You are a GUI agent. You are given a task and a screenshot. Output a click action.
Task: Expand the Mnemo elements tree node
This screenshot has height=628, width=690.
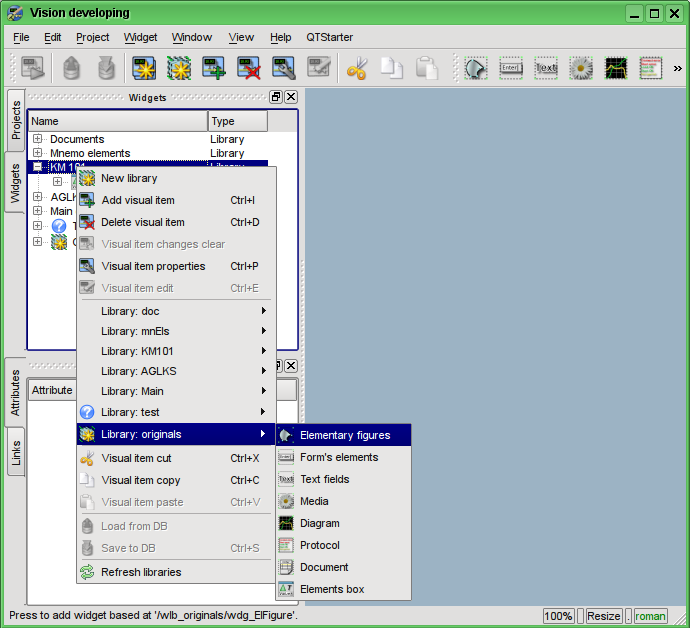coord(38,153)
